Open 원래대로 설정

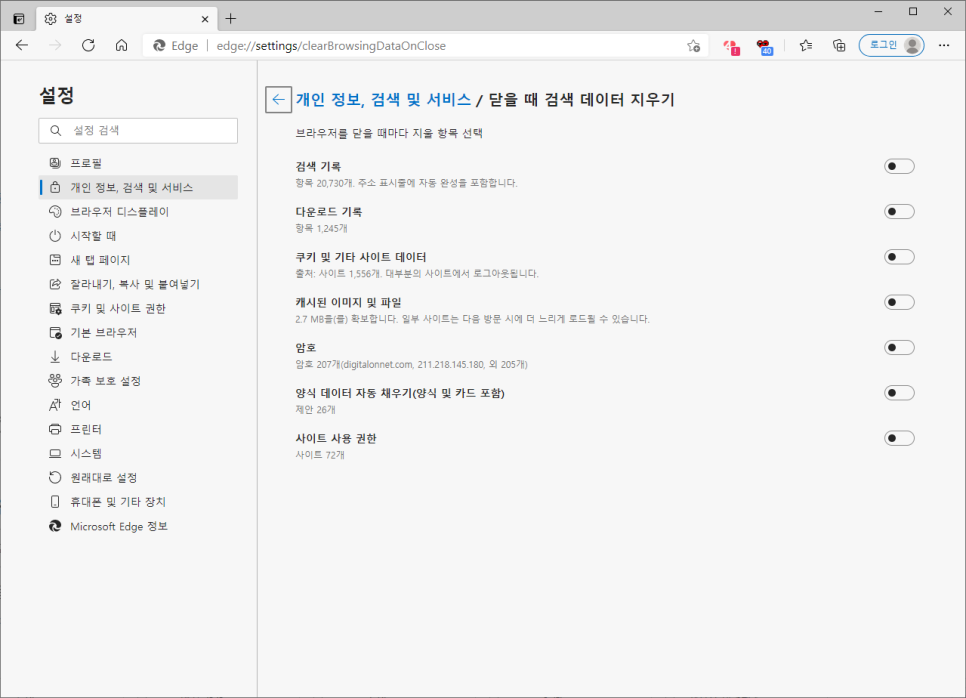pyautogui.click(x=138, y=477)
